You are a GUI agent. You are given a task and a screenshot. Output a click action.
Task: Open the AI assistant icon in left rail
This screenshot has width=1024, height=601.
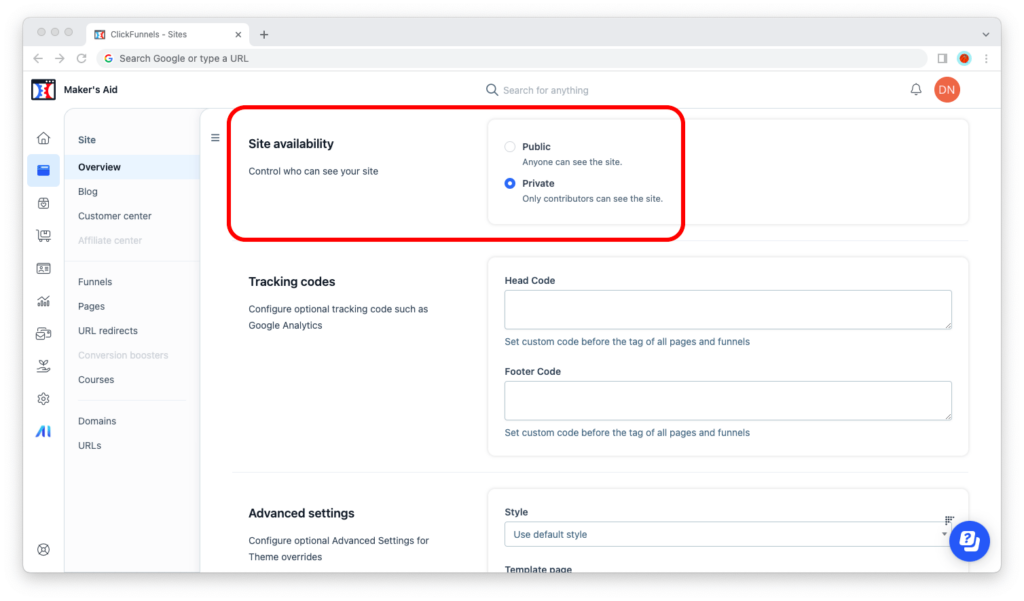pyautogui.click(x=43, y=432)
